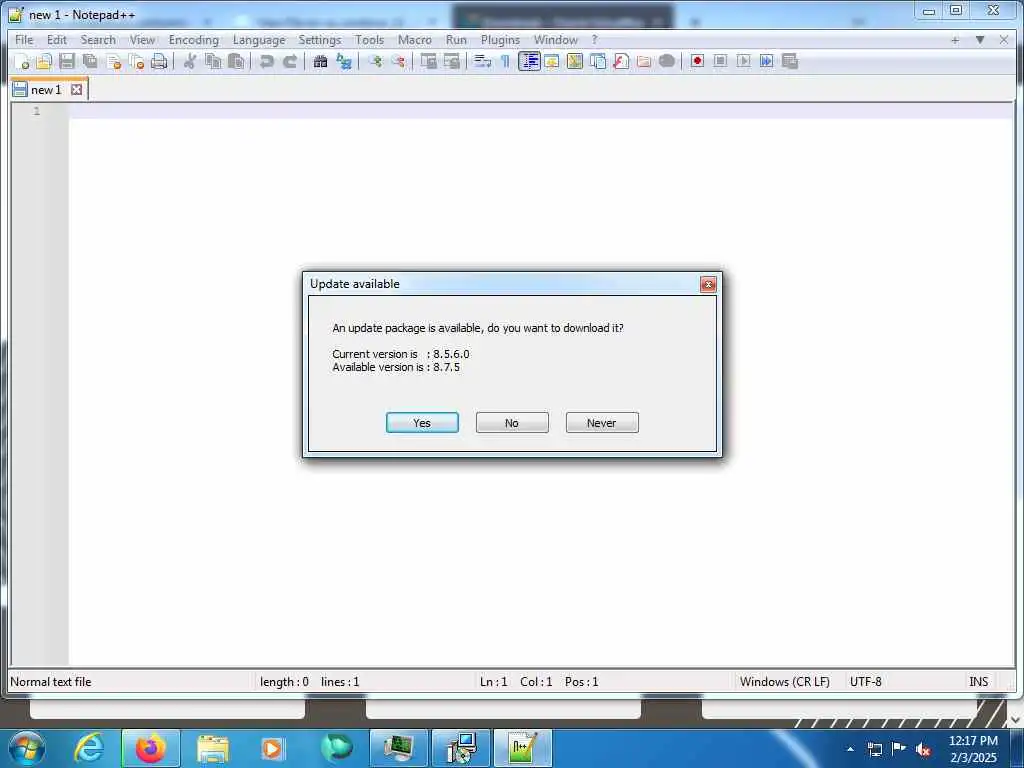Print the document using the printer icon

pyautogui.click(x=159, y=61)
